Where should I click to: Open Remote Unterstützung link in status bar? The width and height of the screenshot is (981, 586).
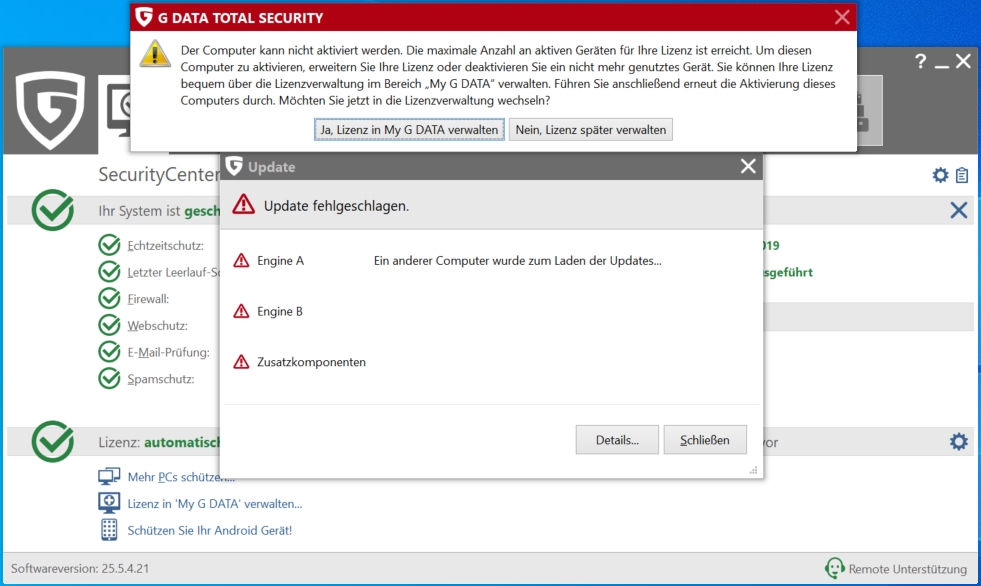(908, 569)
